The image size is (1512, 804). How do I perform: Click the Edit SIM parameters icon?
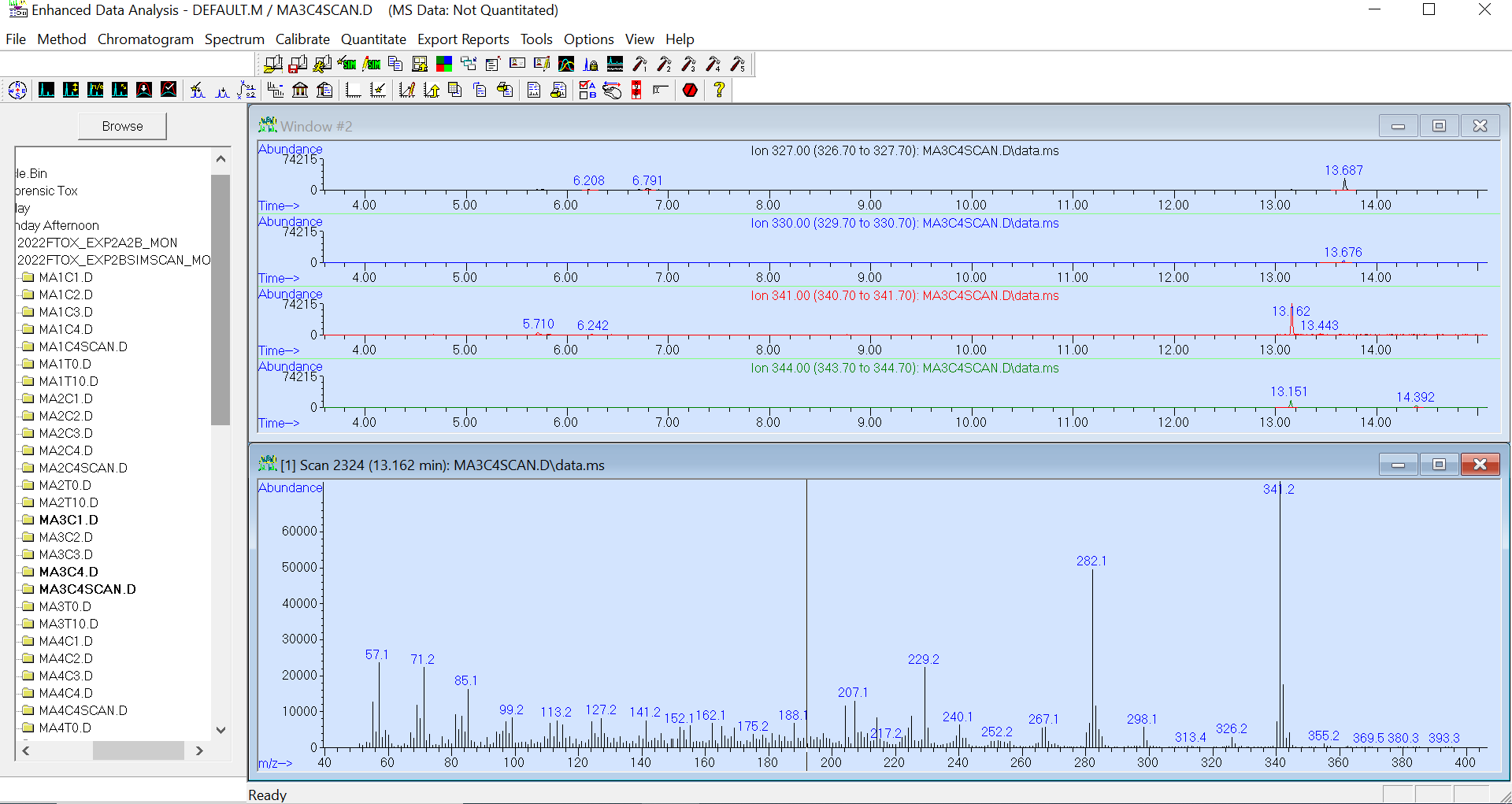[371, 64]
